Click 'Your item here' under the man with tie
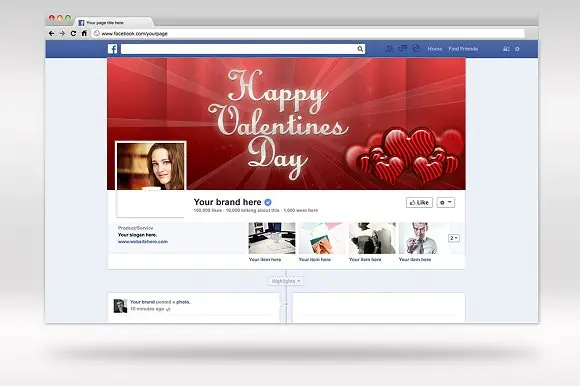The image size is (580, 386). click(x=415, y=260)
